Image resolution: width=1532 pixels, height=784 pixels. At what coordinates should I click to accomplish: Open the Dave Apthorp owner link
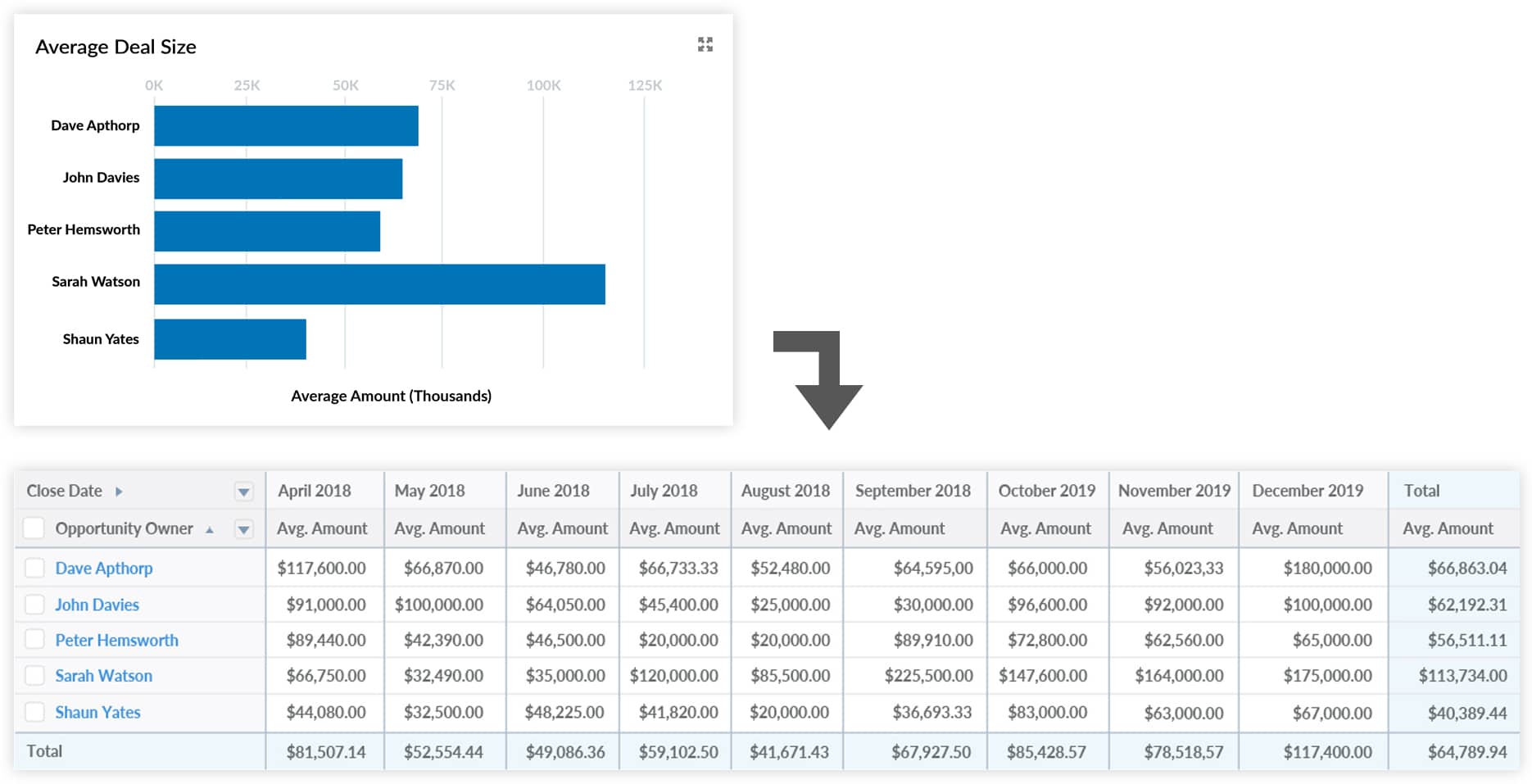(104, 568)
